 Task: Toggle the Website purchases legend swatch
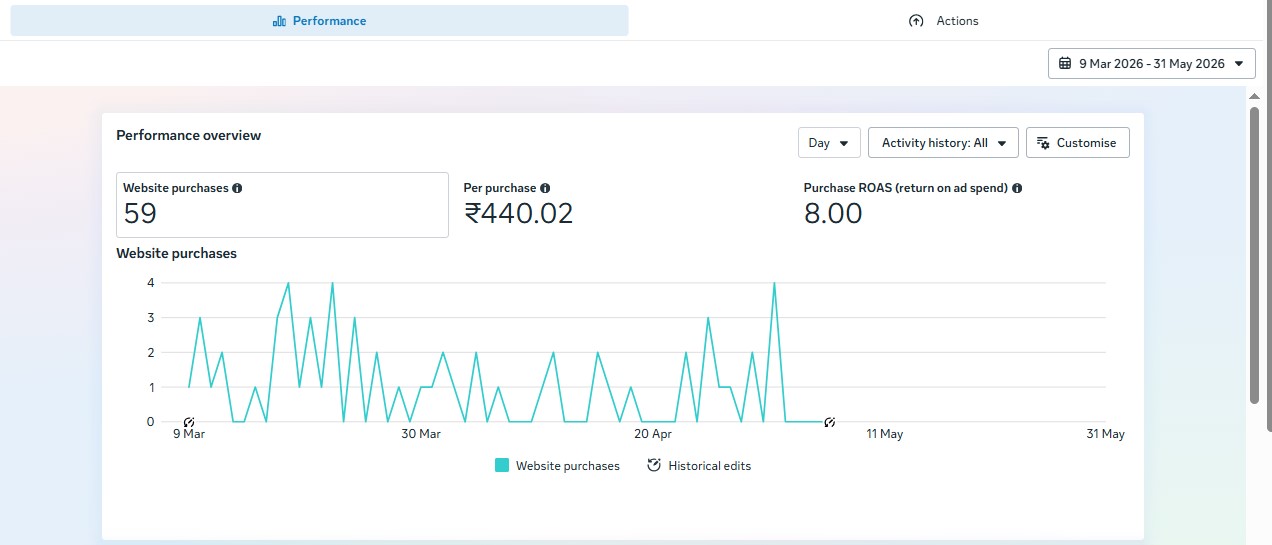coord(502,465)
